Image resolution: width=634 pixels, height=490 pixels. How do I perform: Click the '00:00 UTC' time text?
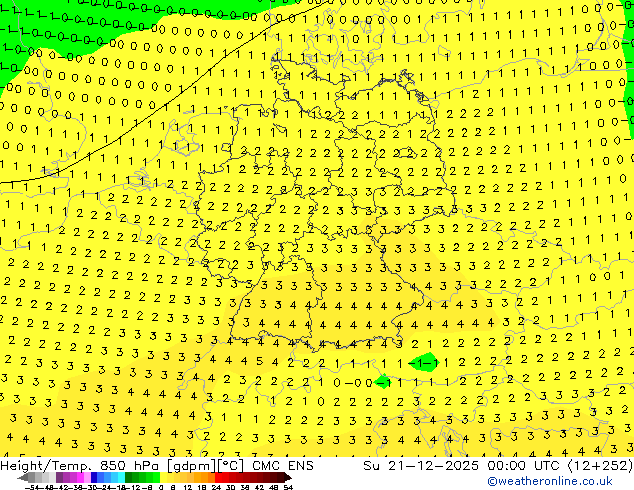tap(525, 466)
